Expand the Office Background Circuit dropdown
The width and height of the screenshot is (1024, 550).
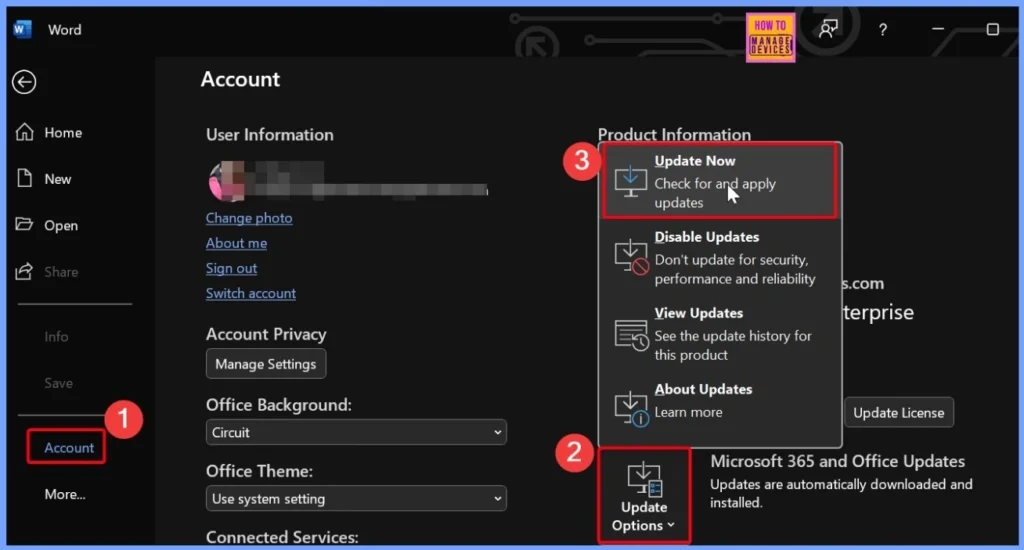point(356,432)
